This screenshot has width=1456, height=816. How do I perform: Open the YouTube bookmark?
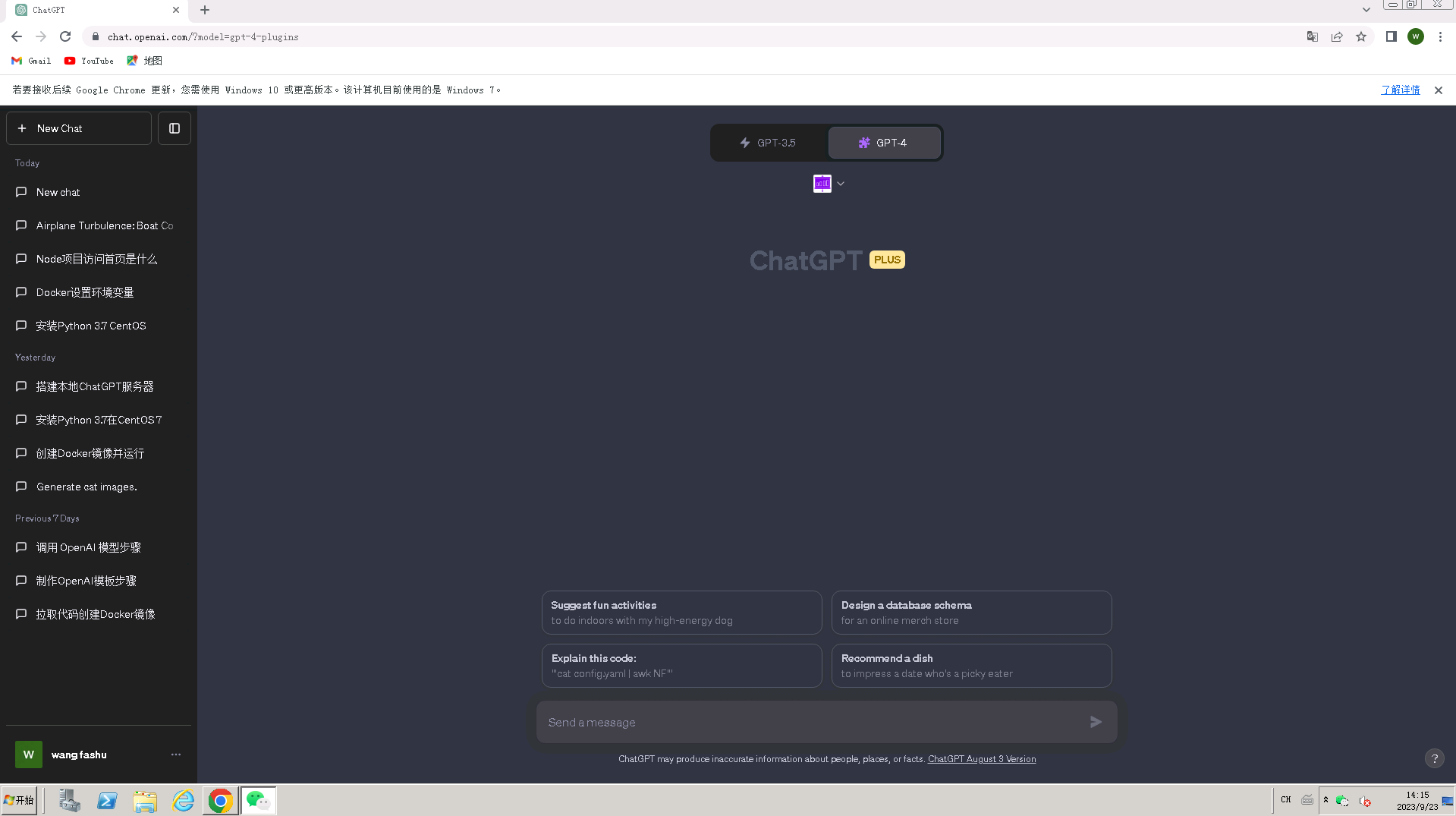(89, 61)
